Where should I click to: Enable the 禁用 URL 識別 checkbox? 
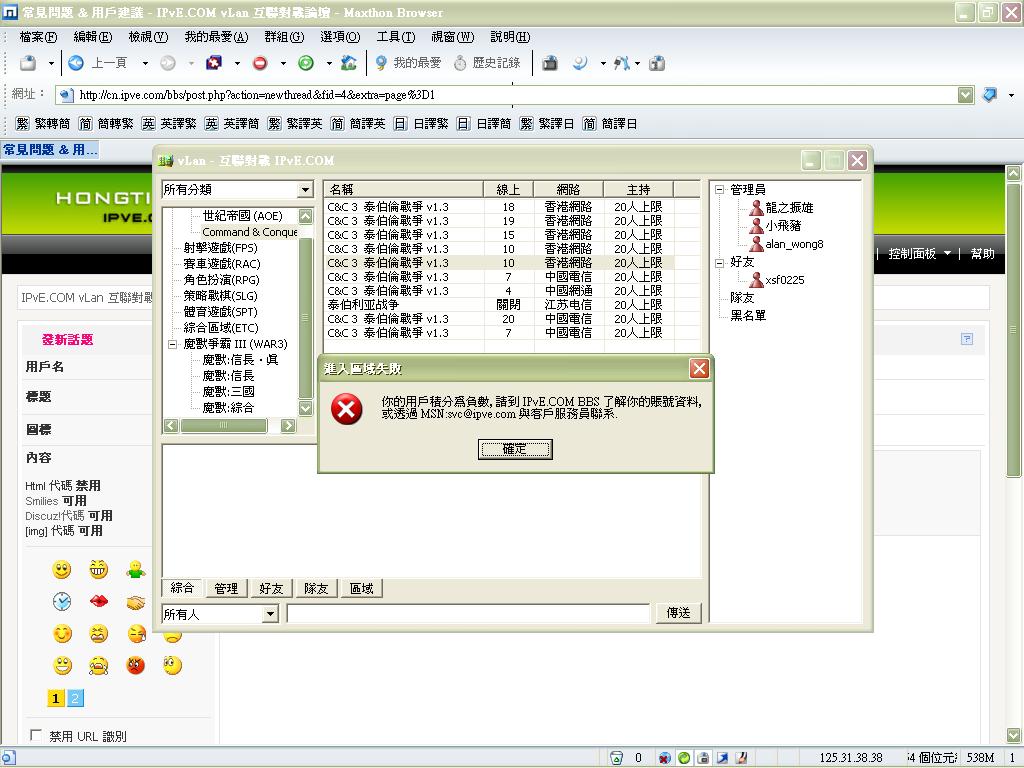[37, 736]
